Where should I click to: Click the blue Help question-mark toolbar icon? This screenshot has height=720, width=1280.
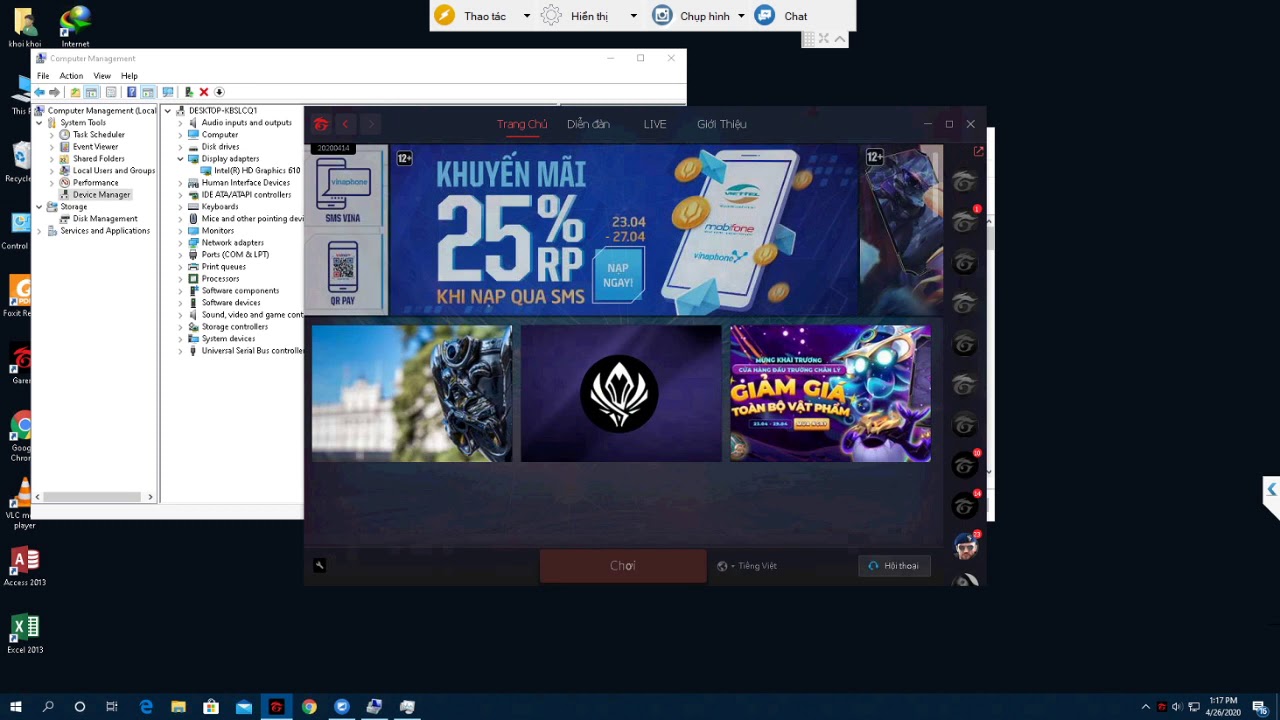(x=131, y=92)
